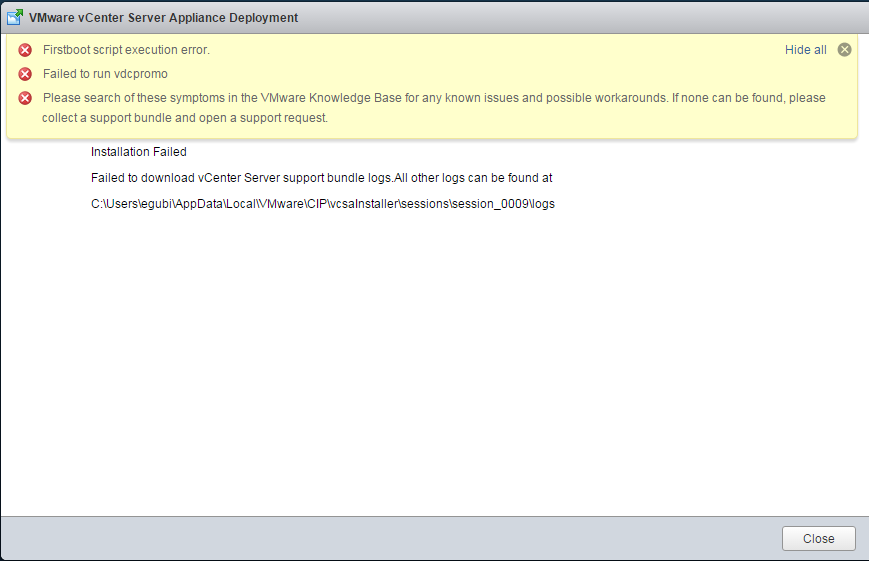Click the VMware vCenter Server Appliance Deployment title
This screenshot has width=869, height=561.
click(x=163, y=18)
